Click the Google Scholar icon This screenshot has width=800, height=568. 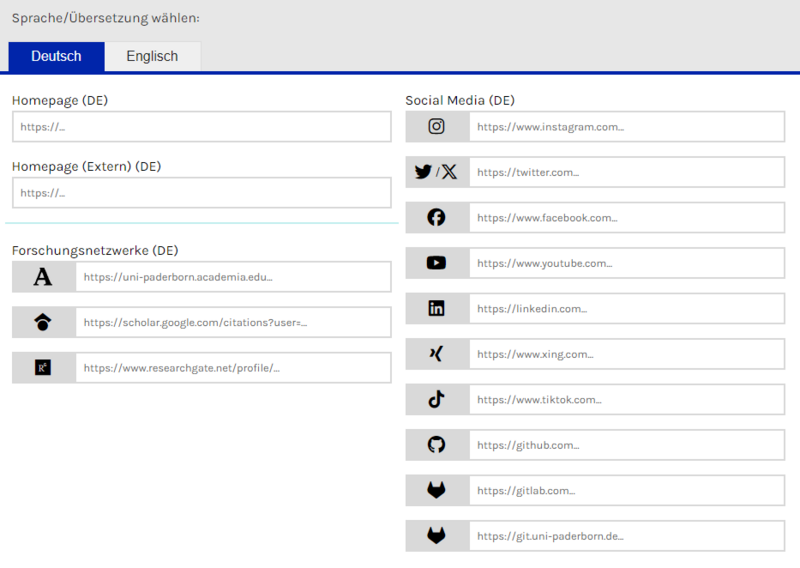tap(43, 322)
